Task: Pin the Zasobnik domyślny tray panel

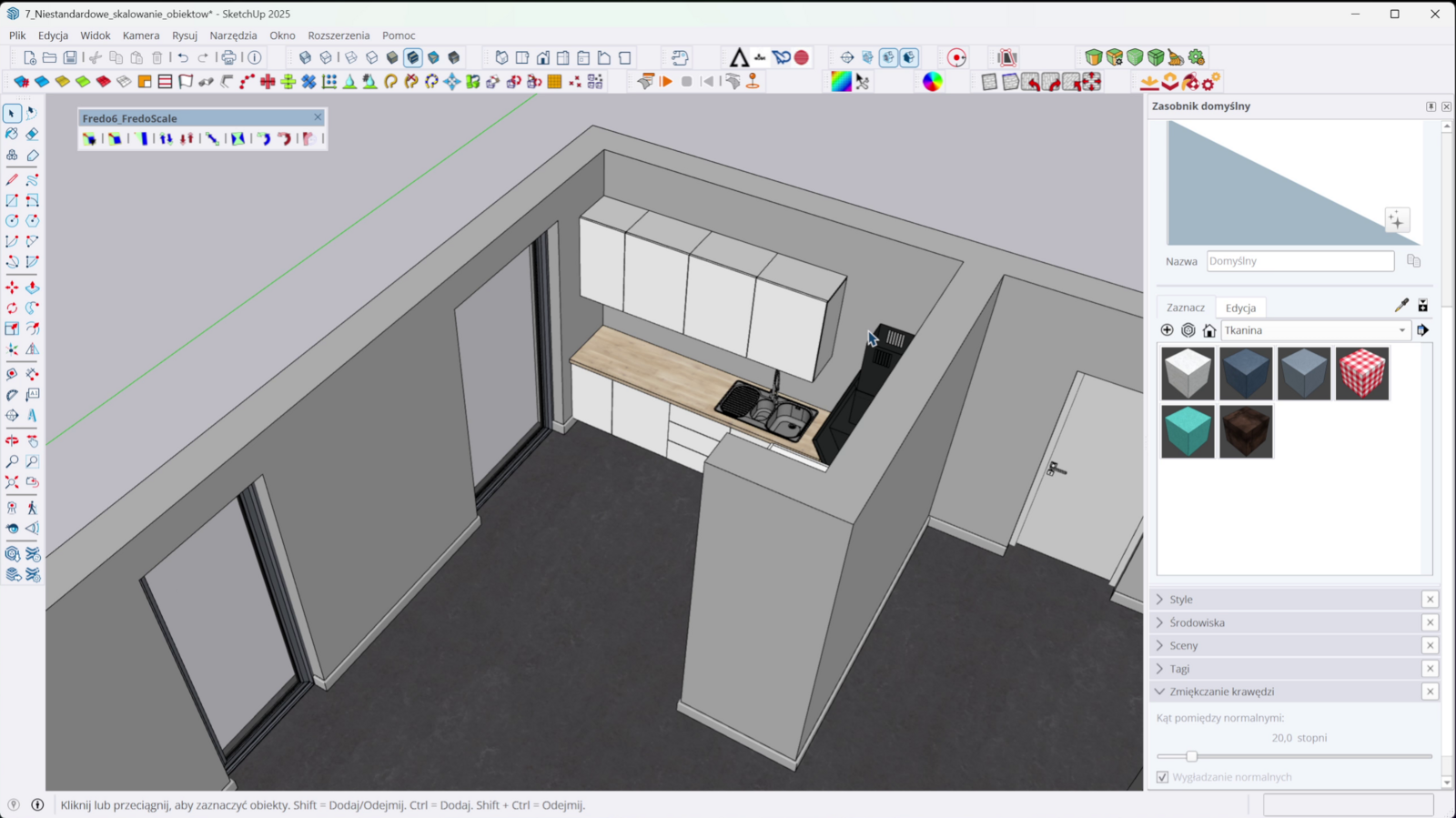Action: [1431, 106]
